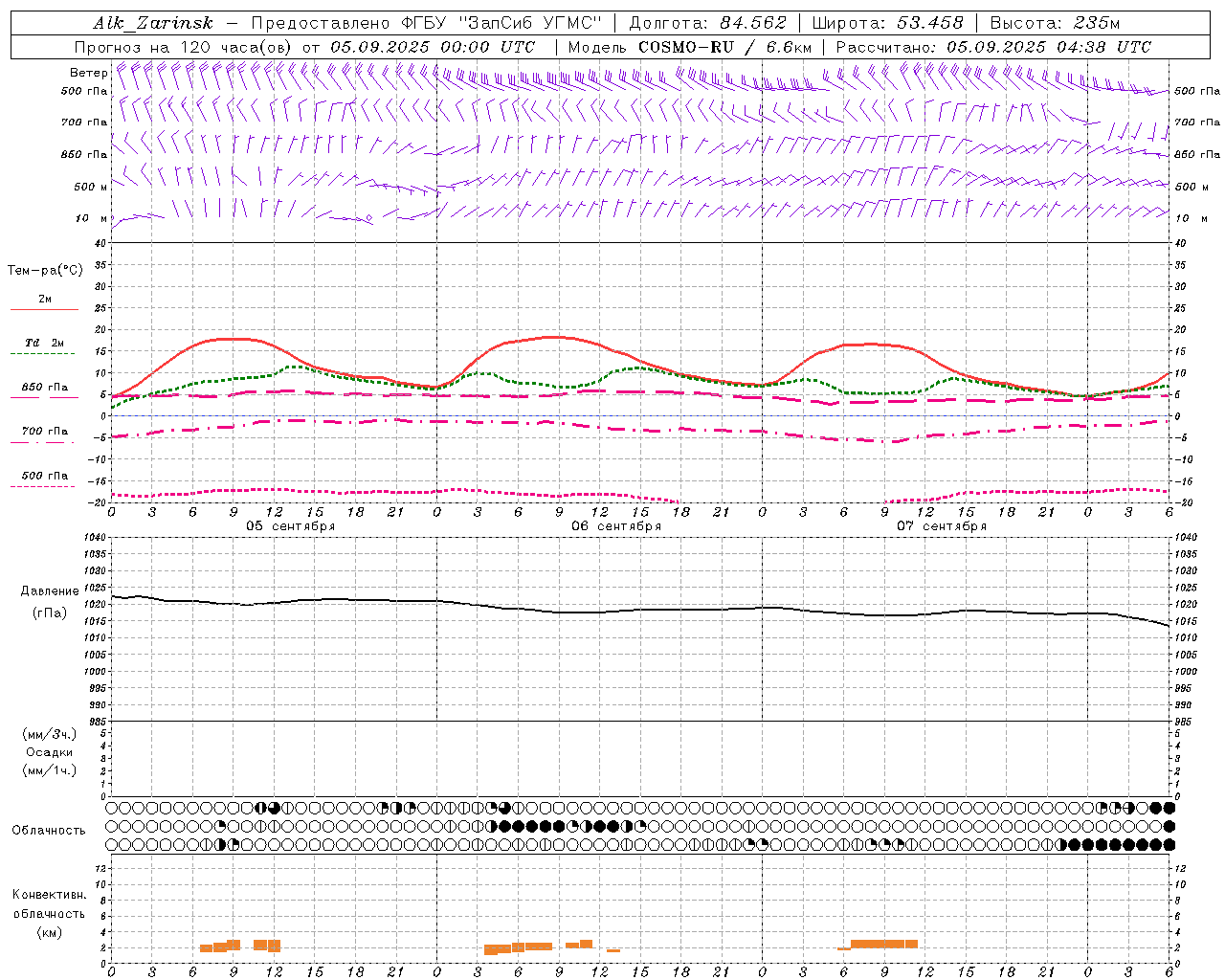Viewport: 1225px width, 980px height.
Task: Select the (мм/3ч.) precipitation unit label
Action: (49, 734)
